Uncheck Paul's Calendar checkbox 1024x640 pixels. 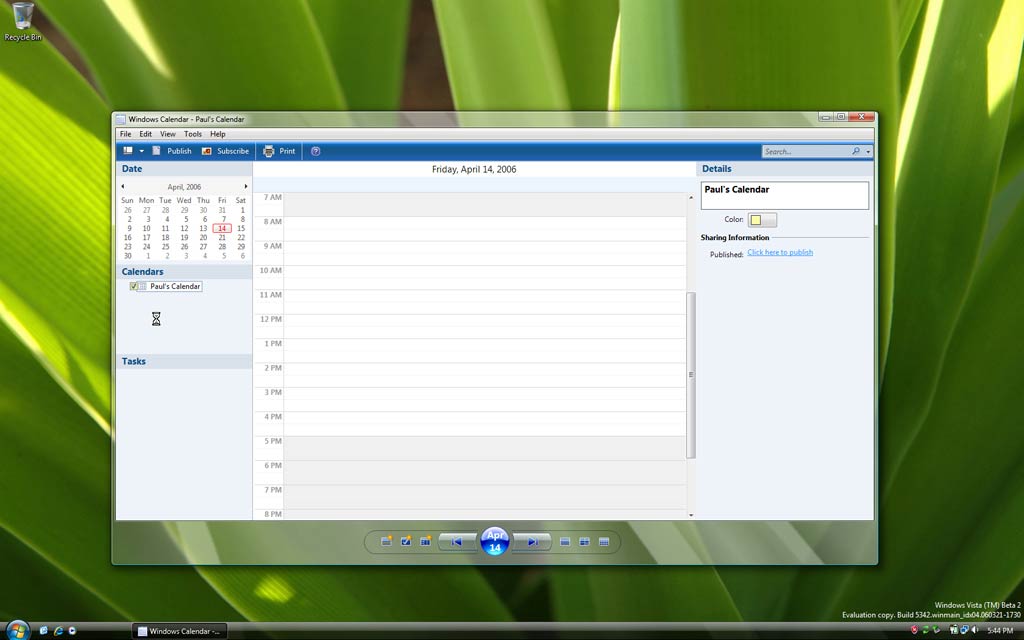(x=134, y=286)
